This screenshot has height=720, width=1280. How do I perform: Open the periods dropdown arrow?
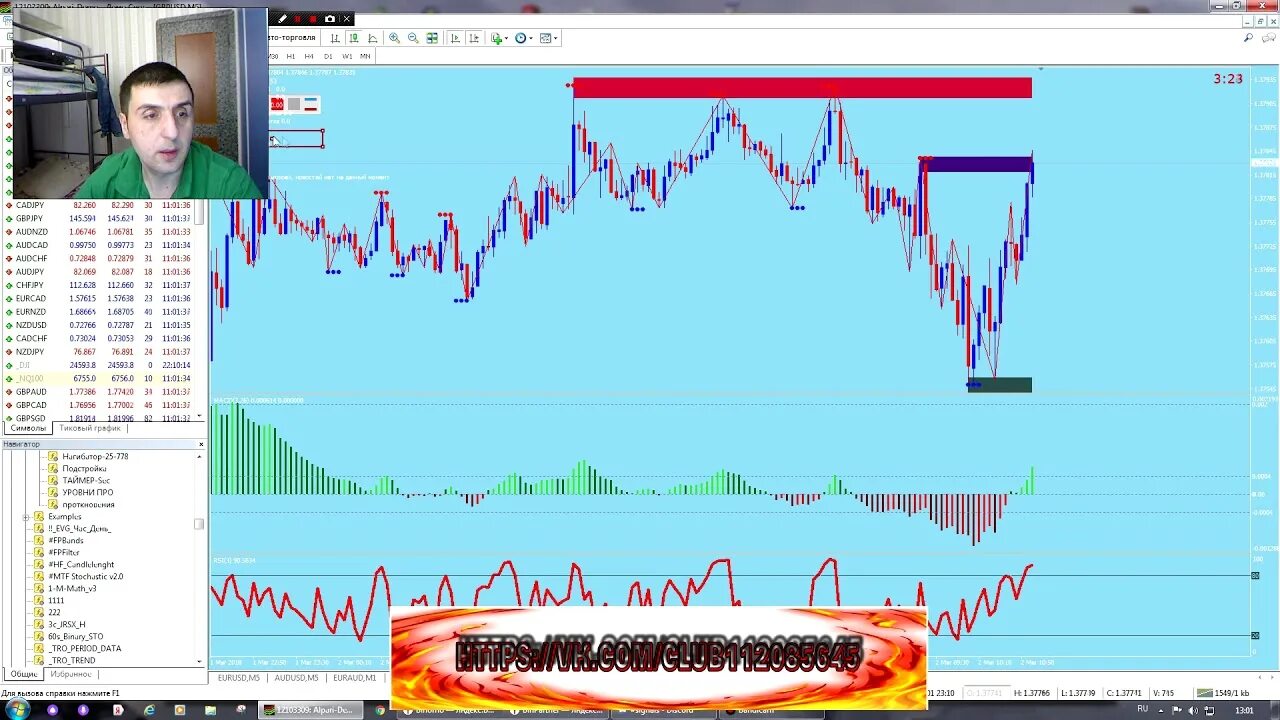point(530,38)
